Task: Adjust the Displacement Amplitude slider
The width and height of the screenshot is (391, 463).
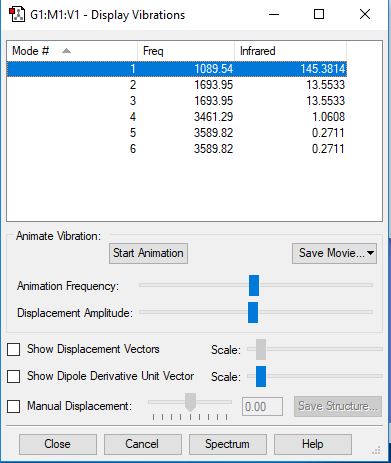Action: tap(253, 313)
